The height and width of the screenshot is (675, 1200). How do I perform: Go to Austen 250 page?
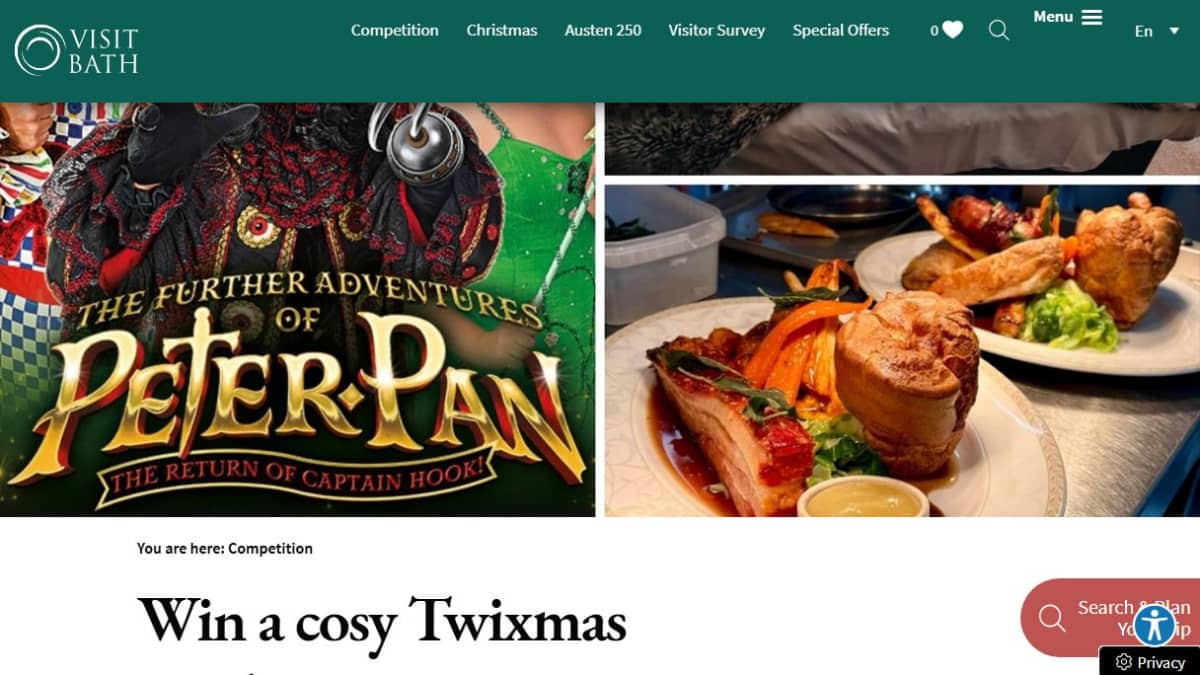(x=603, y=30)
